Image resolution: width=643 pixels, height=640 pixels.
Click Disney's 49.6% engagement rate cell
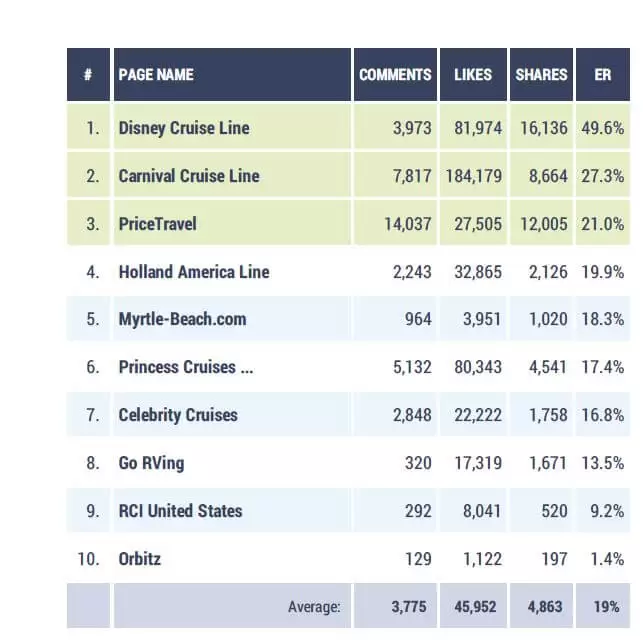(603, 128)
